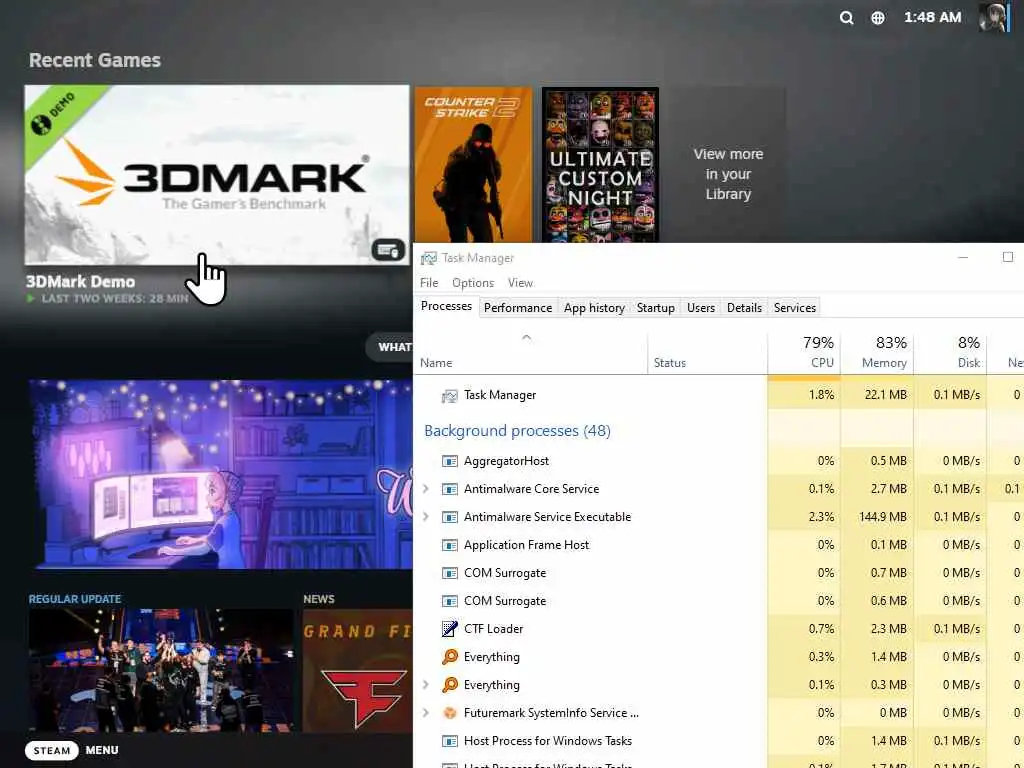Click the What's New pill button

(x=390, y=347)
